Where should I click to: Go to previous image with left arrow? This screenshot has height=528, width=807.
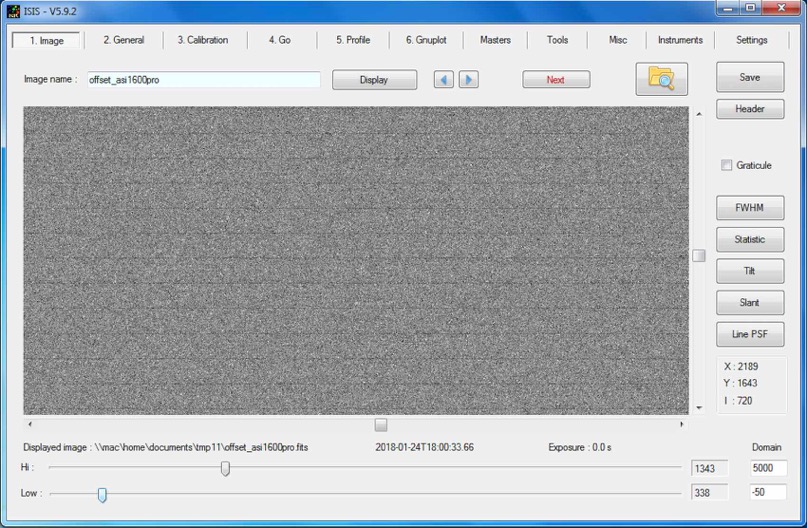(444, 80)
